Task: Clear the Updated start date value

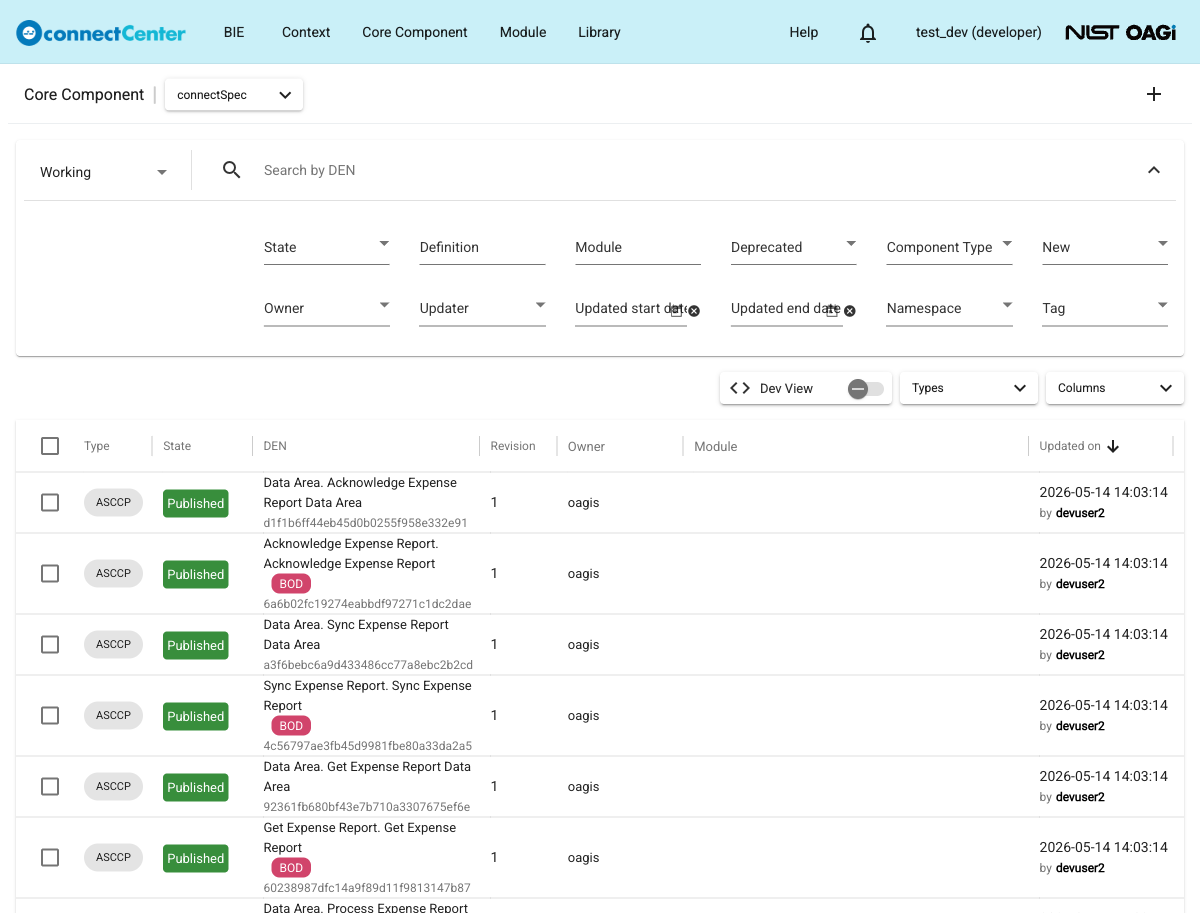Action: (694, 311)
